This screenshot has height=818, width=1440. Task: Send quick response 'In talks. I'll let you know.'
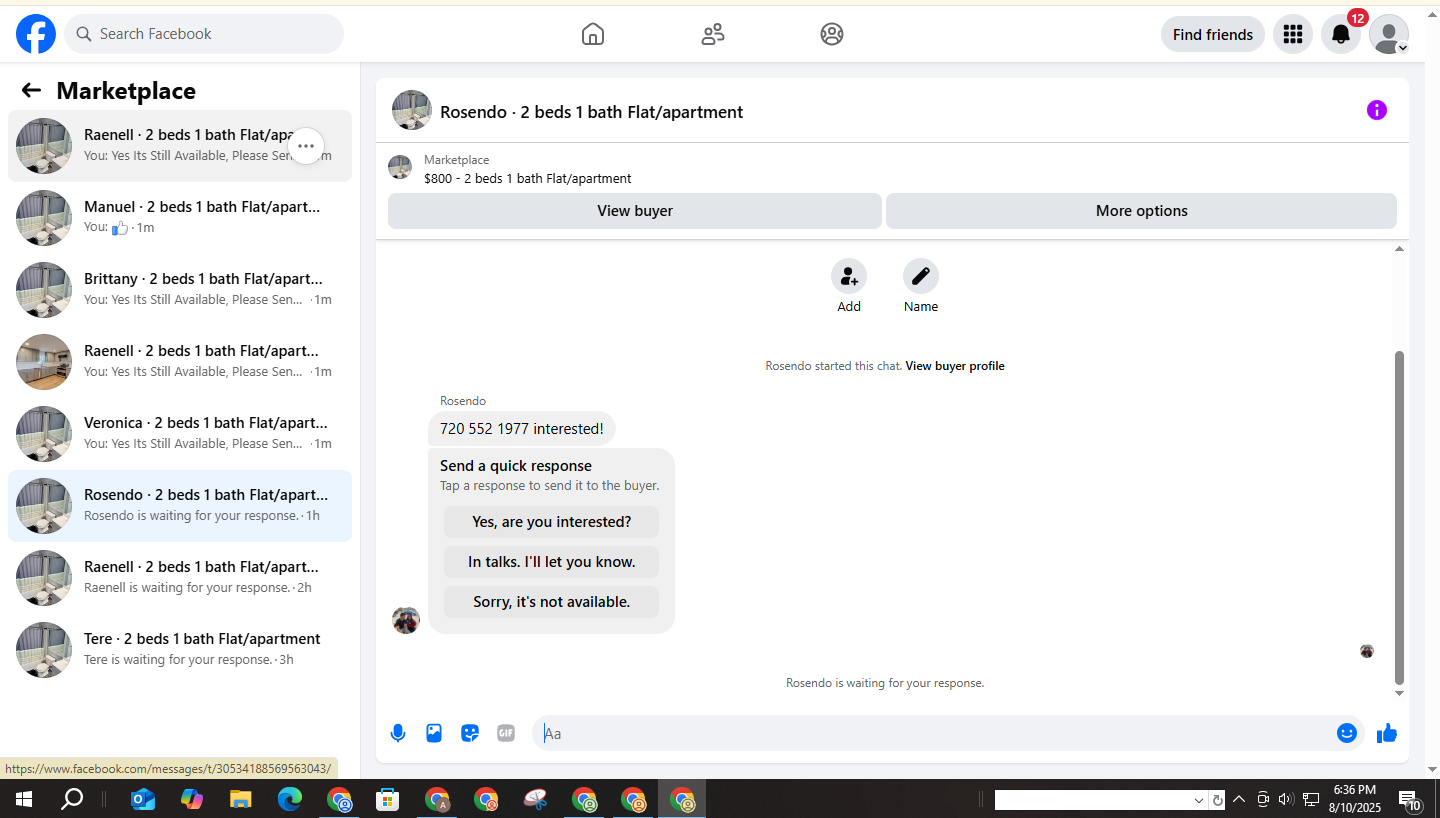tap(552, 562)
